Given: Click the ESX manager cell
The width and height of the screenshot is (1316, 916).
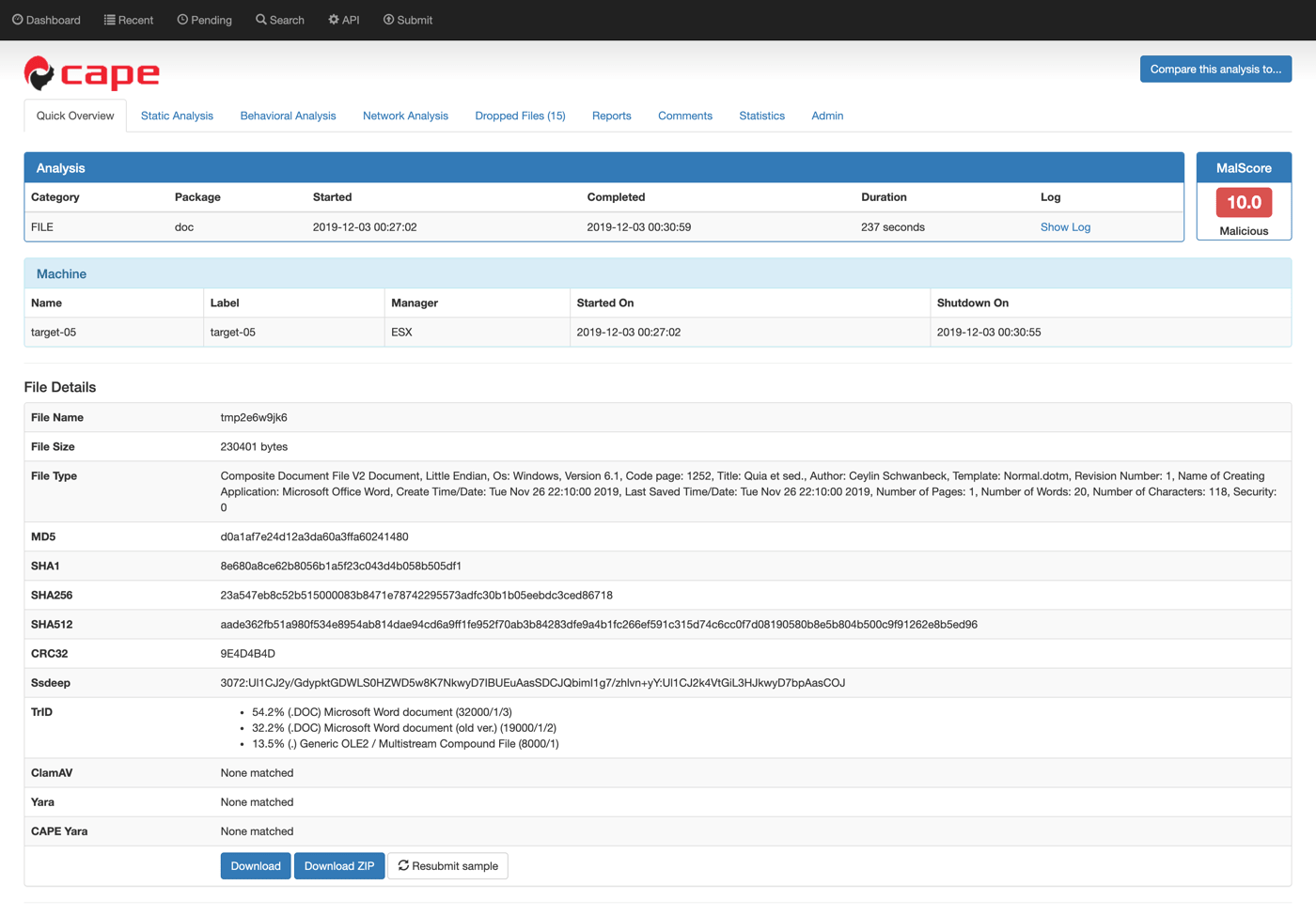Looking at the screenshot, I should tap(401, 332).
